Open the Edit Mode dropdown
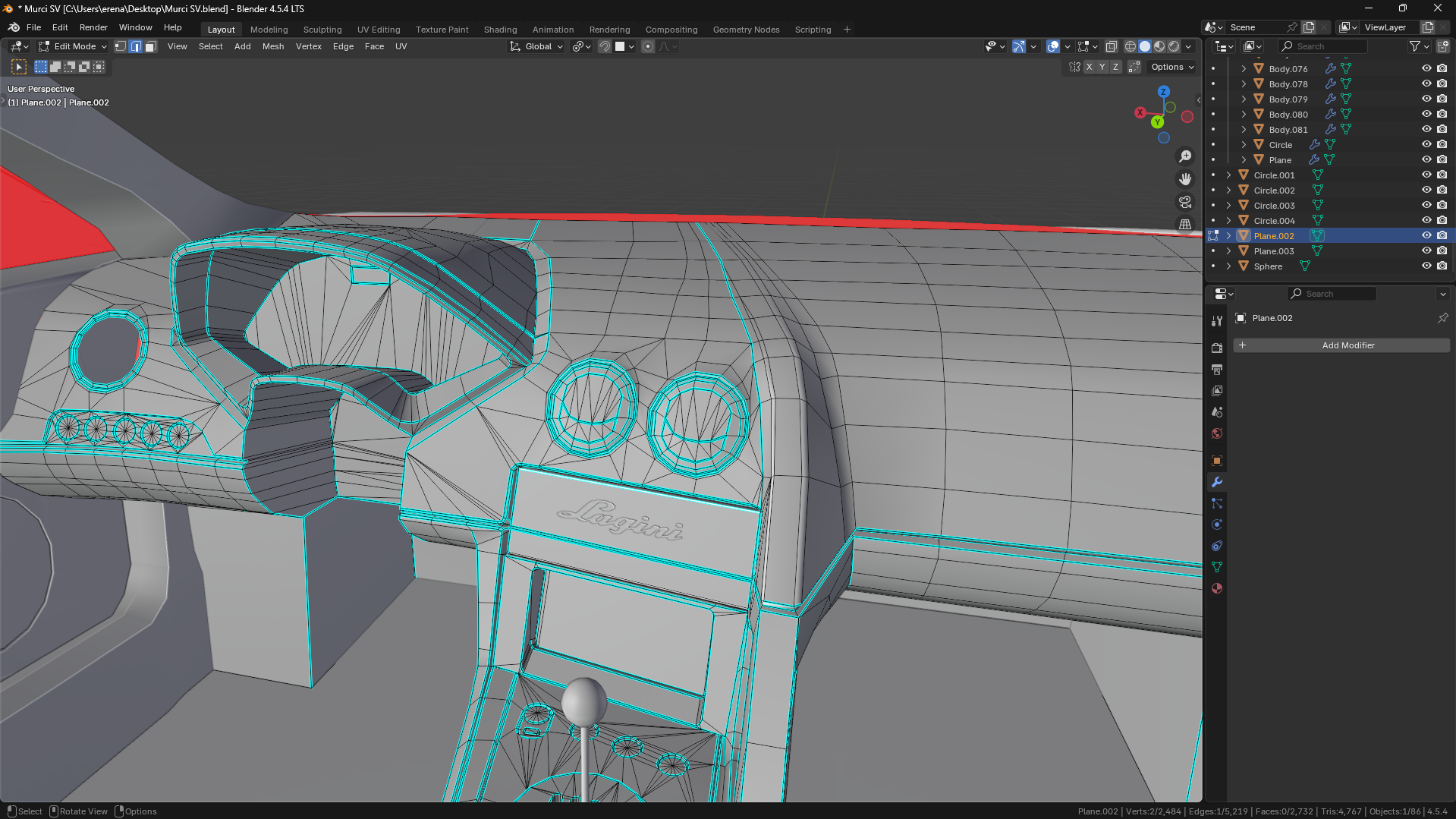This screenshot has width=1456, height=819. point(74,46)
